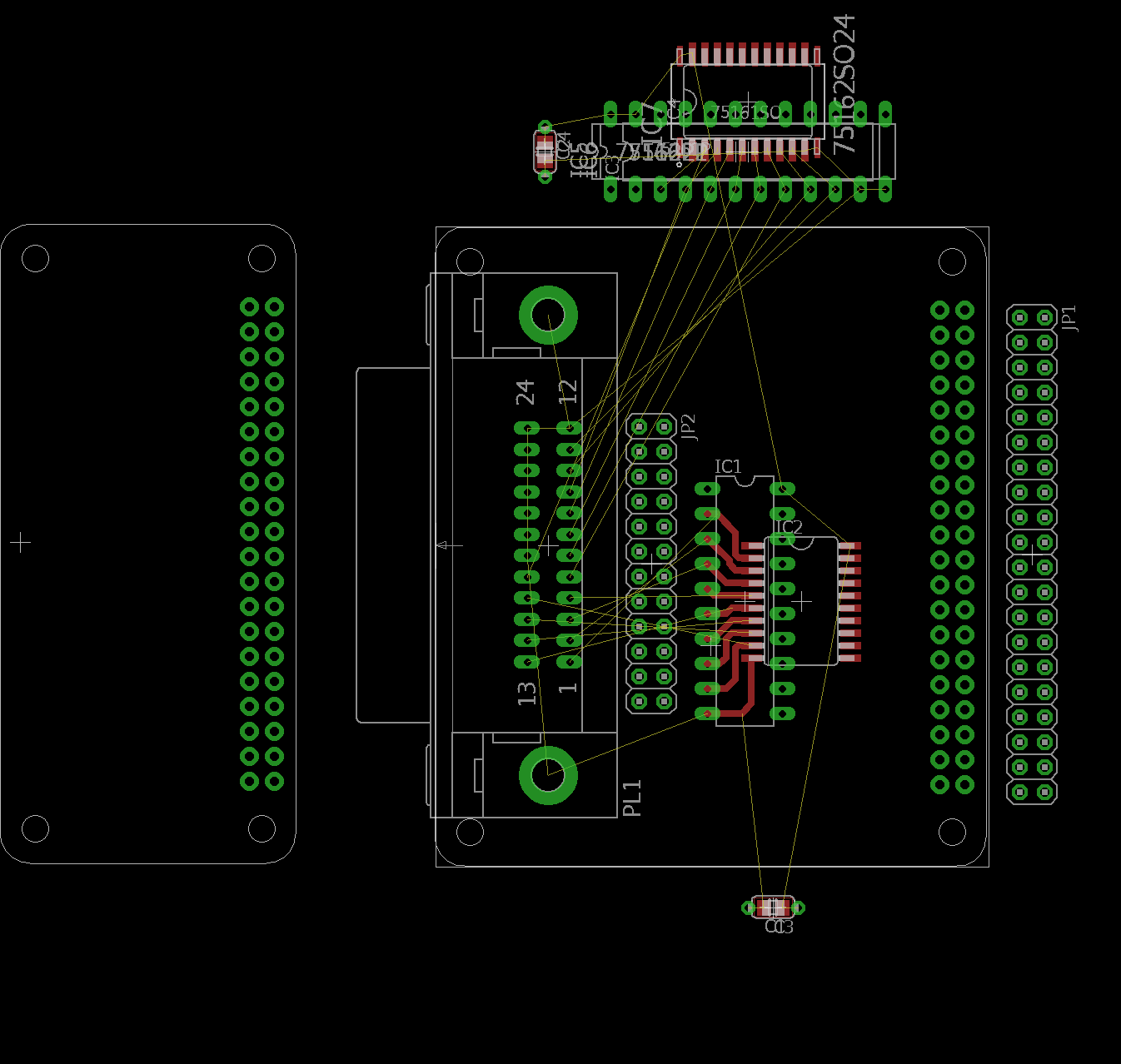This screenshot has height=1064, width=1121.
Task: Click pin number 13 label on connector
Action: [x=526, y=693]
